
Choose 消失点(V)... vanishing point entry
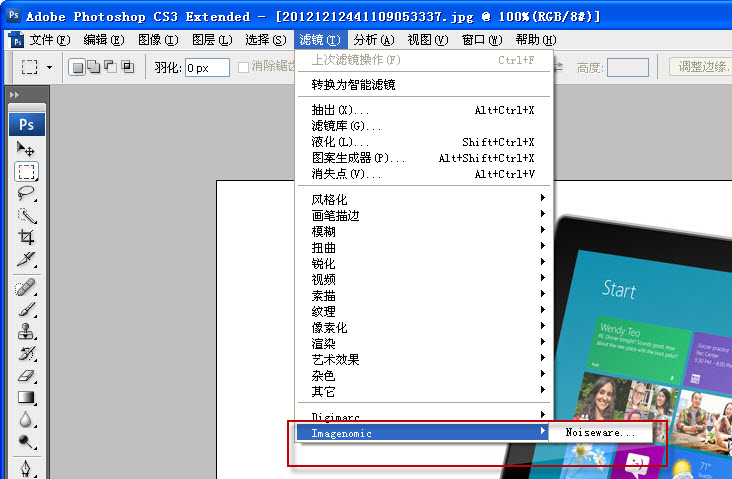tap(424, 174)
